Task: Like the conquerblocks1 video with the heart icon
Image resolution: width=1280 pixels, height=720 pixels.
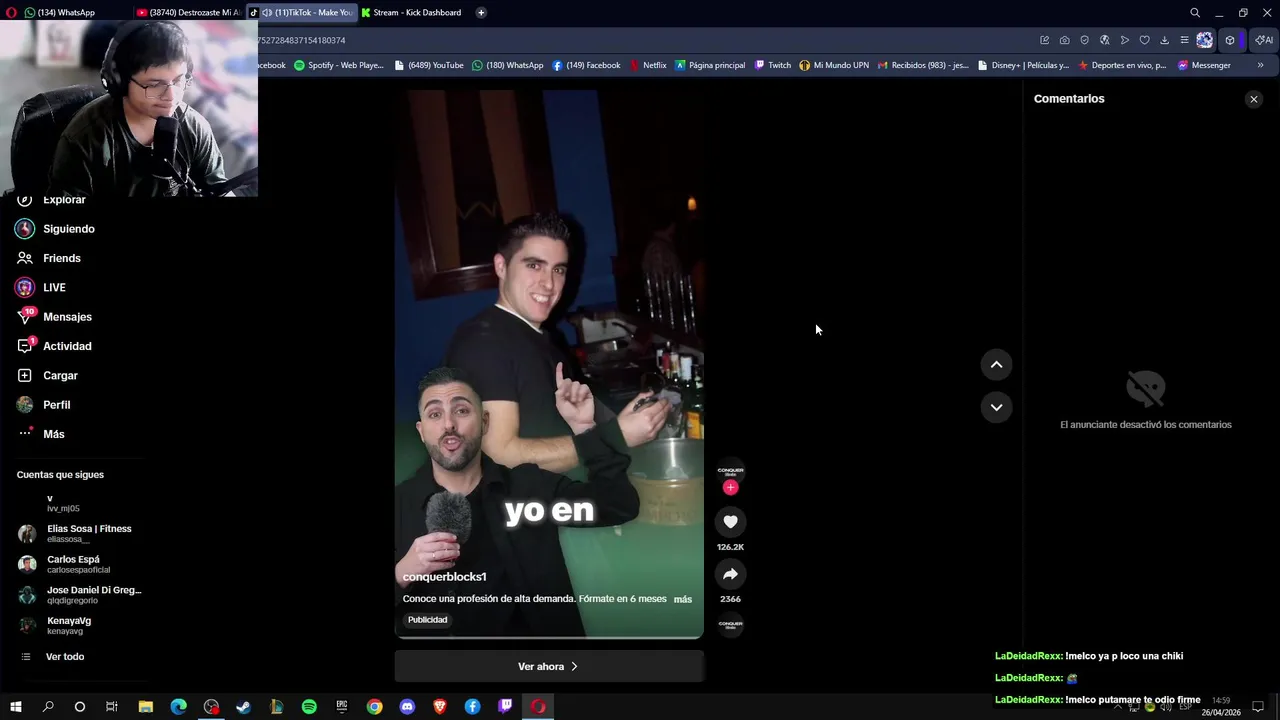Action: [730, 522]
